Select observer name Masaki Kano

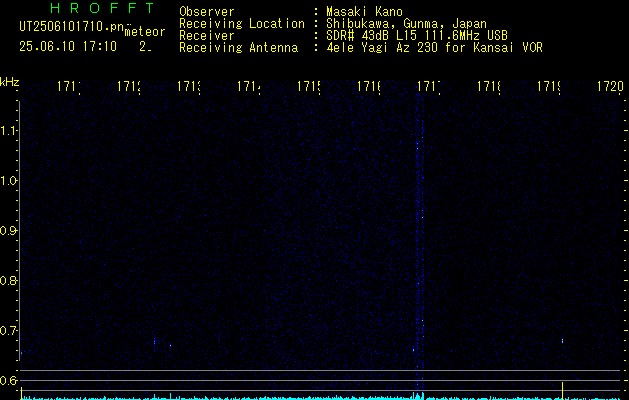(x=364, y=12)
